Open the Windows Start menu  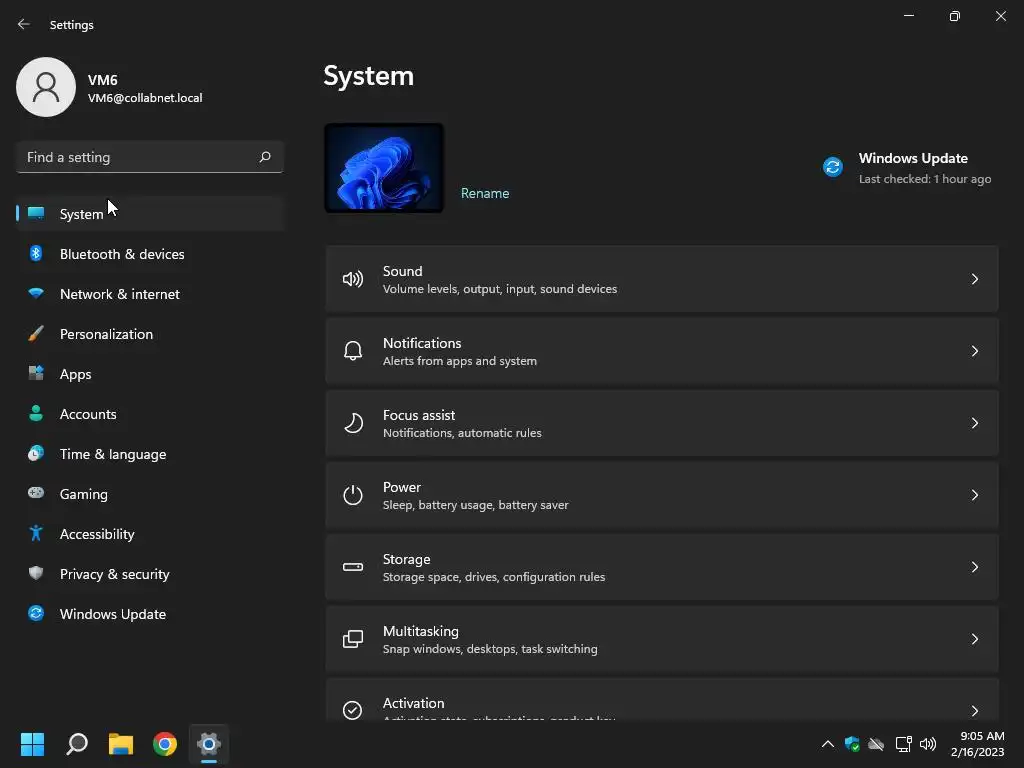[32, 744]
